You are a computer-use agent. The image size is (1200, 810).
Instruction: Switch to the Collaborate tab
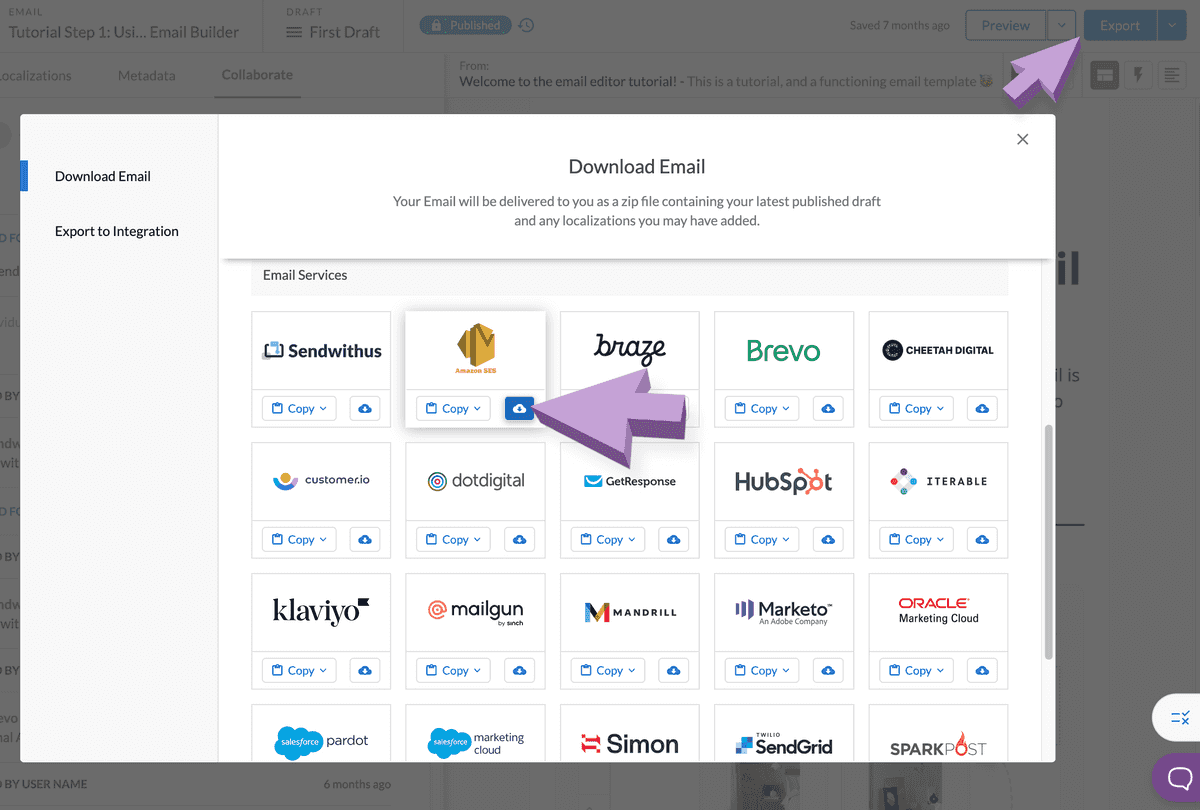click(257, 75)
